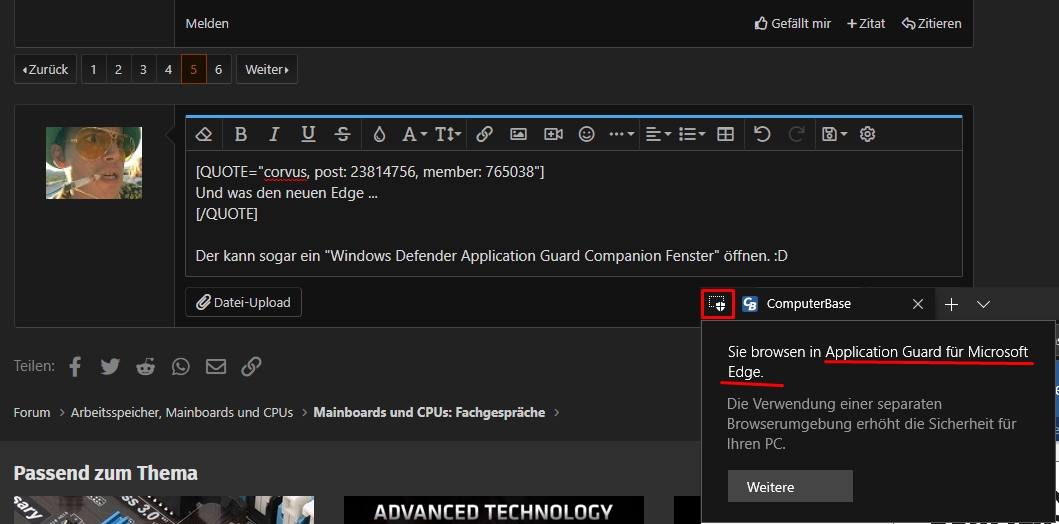Click the insert link icon
Viewport: 1059px width, 524px height.
tap(484, 134)
